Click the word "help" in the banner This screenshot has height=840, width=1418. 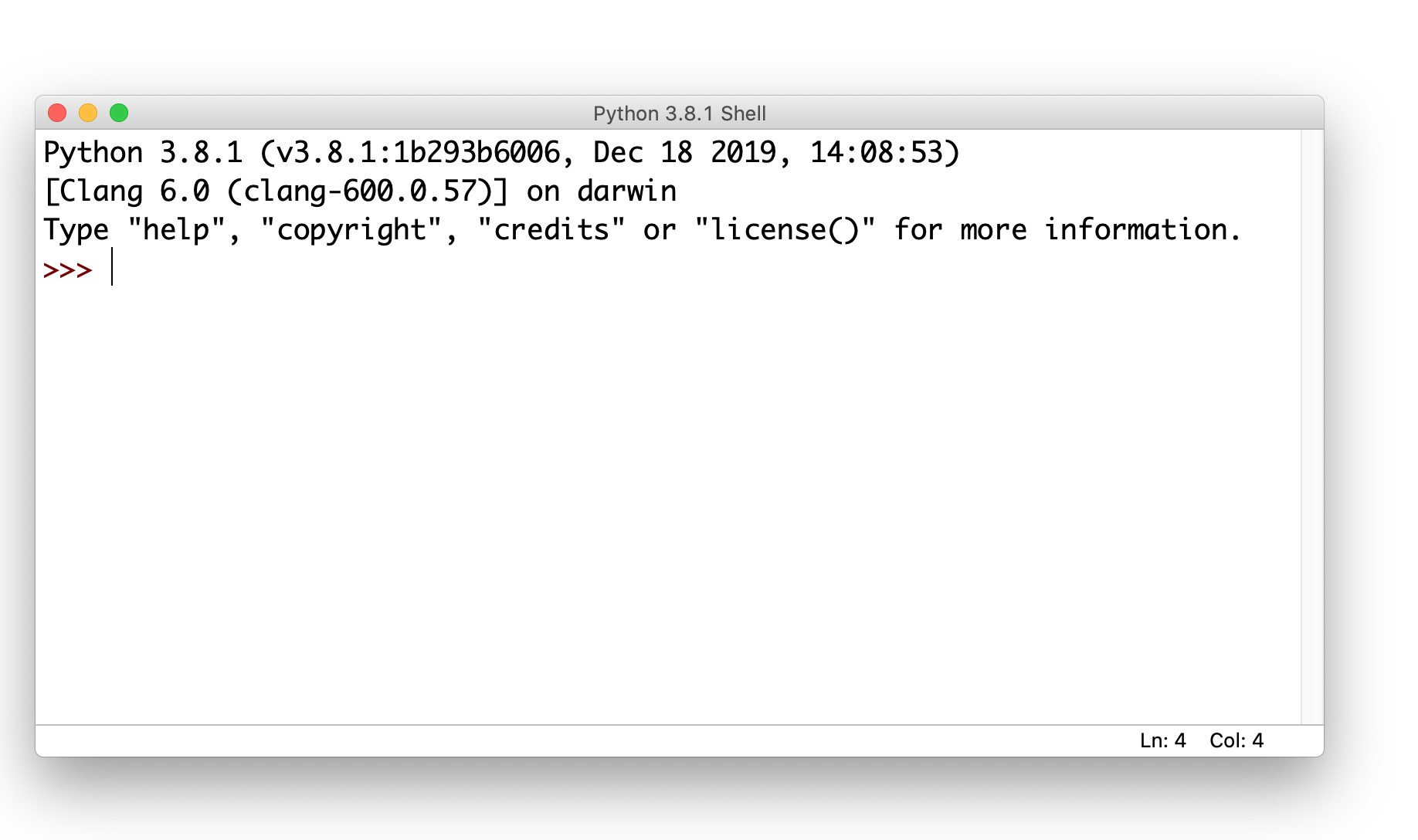[x=176, y=230]
